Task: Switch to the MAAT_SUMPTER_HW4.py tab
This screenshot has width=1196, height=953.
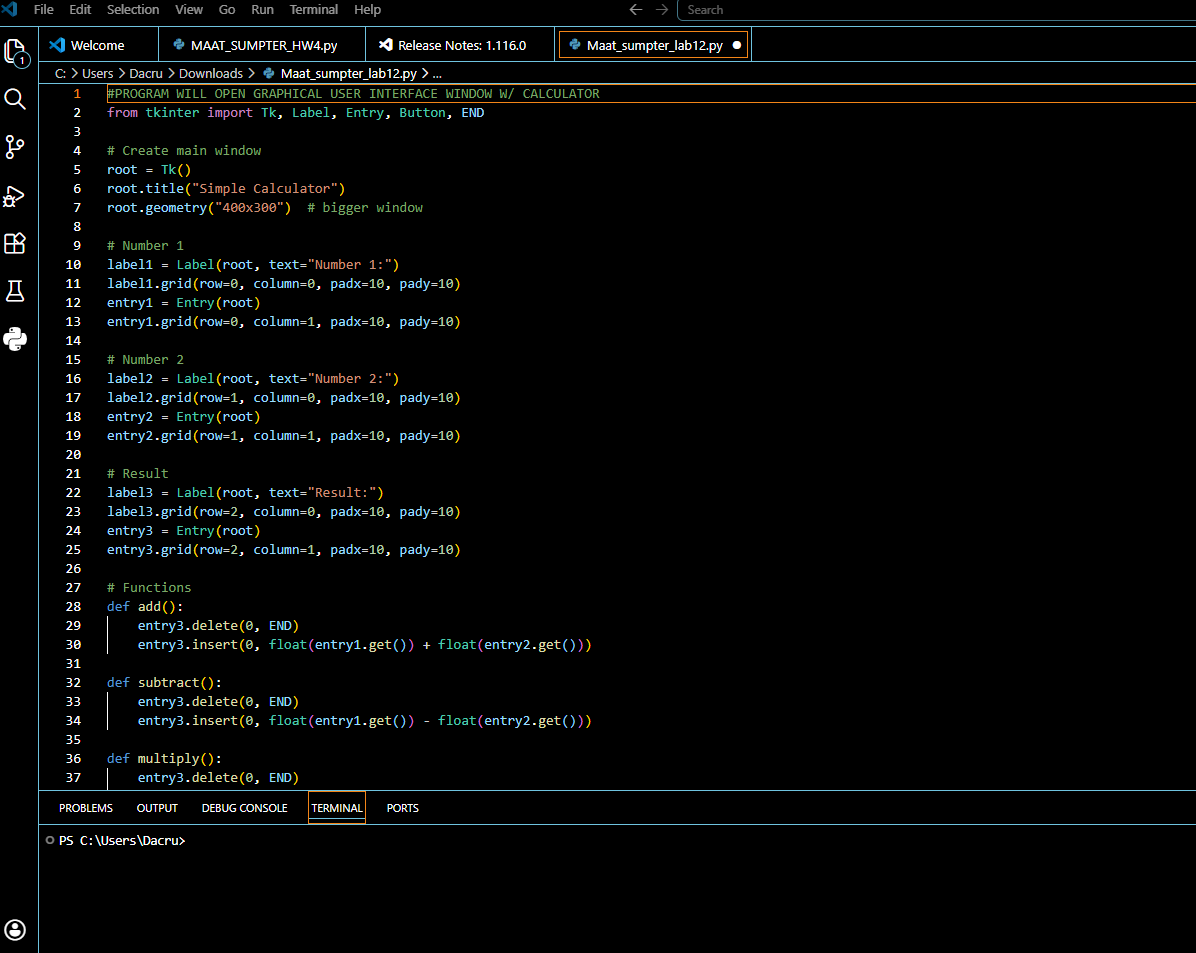Action: coord(263,45)
